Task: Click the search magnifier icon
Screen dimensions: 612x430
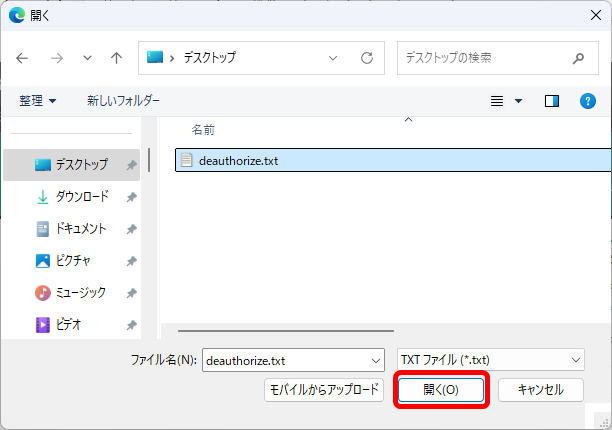Action: [x=578, y=58]
